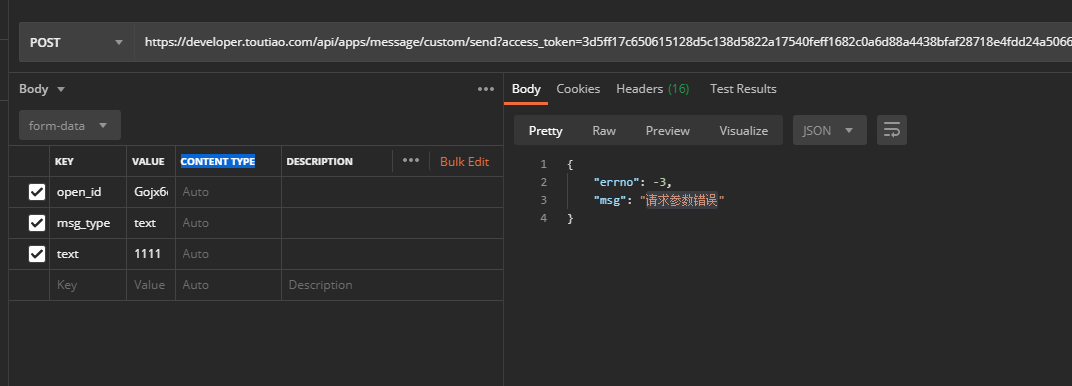
Task: Expand the request Body dropdown
Action: (x=42, y=89)
